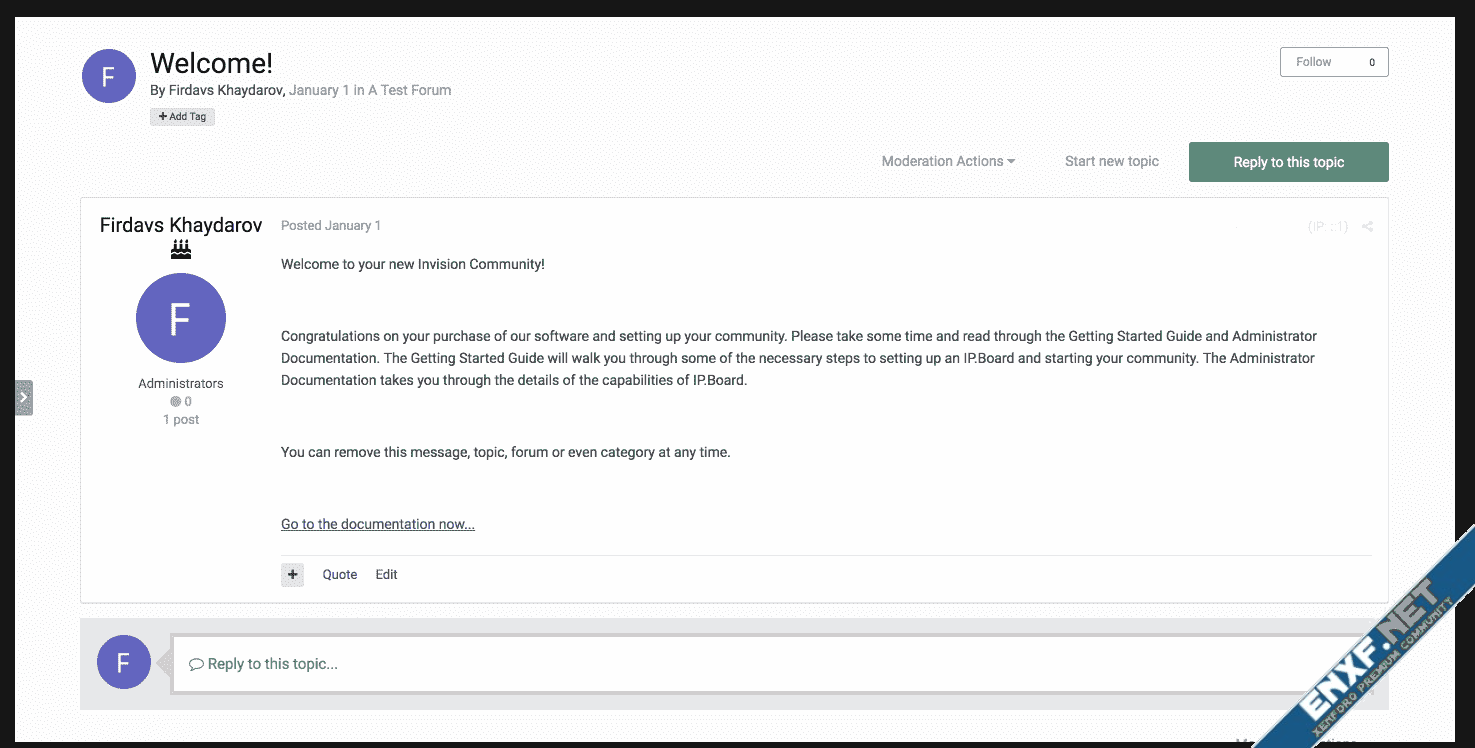
Task: Open A Test Forum link in the byline
Action: coord(410,90)
